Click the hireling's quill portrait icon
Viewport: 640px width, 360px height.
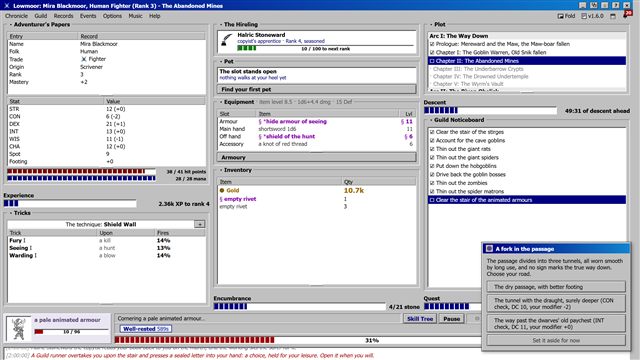click(227, 40)
